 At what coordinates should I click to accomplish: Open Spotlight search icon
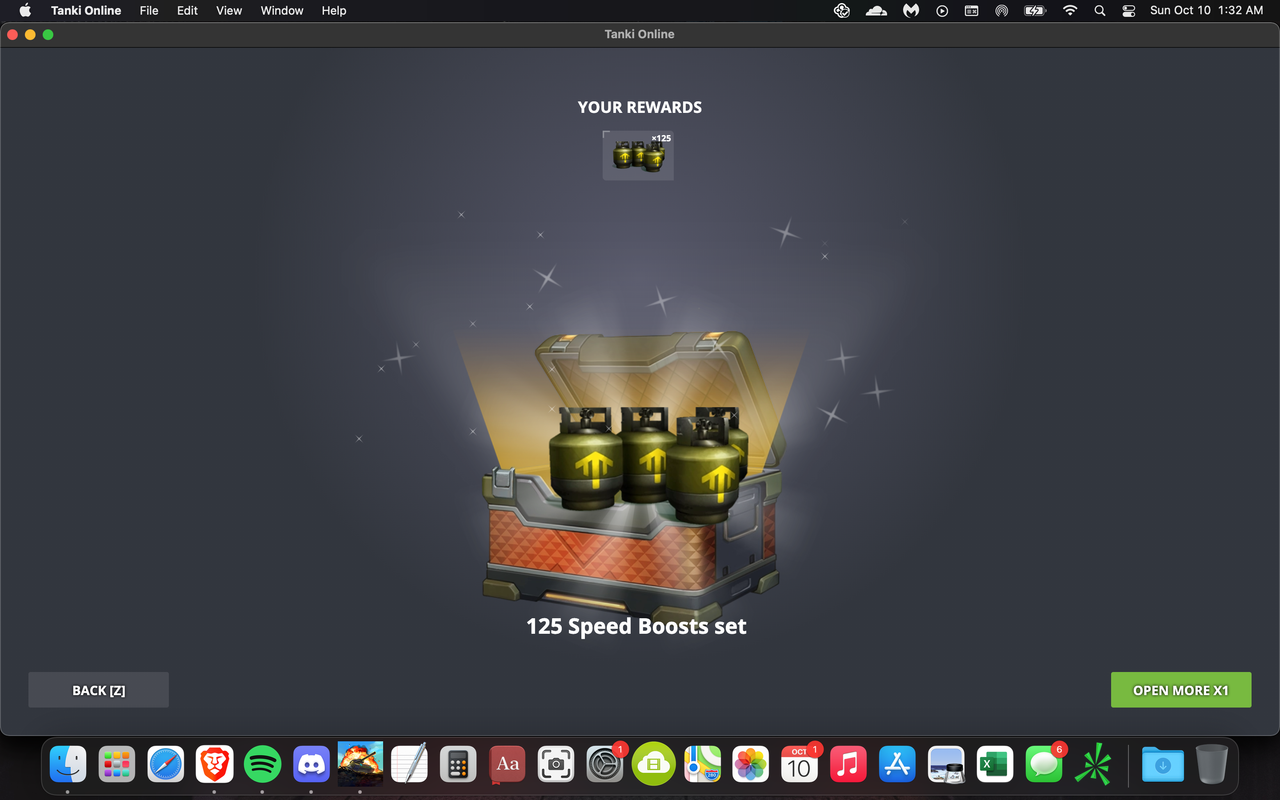(1100, 10)
